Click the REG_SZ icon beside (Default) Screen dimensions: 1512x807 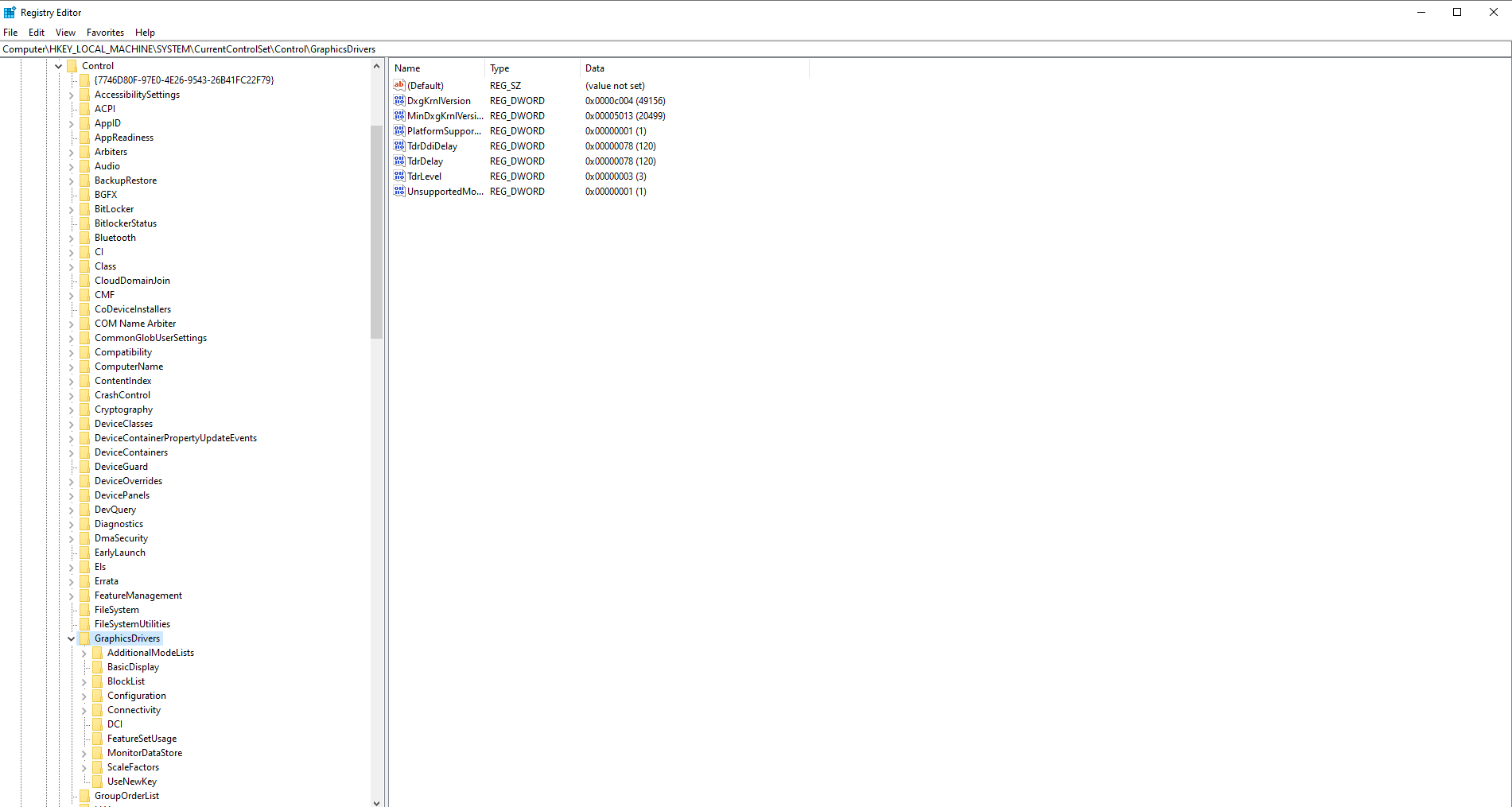pyautogui.click(x=398, y=85)
